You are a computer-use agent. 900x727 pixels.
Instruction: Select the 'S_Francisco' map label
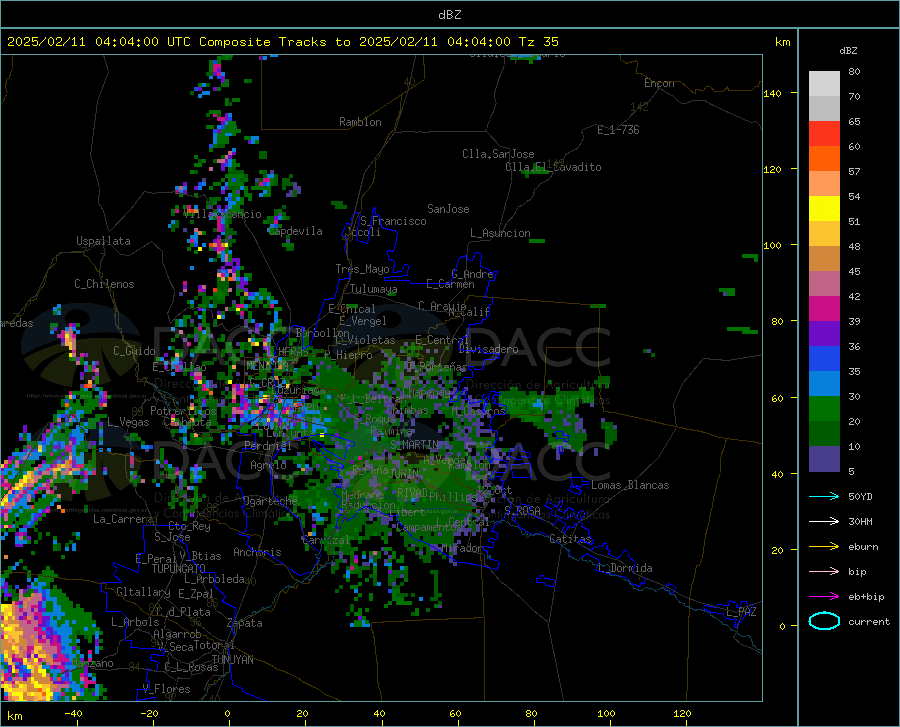(x=393, y=221)
